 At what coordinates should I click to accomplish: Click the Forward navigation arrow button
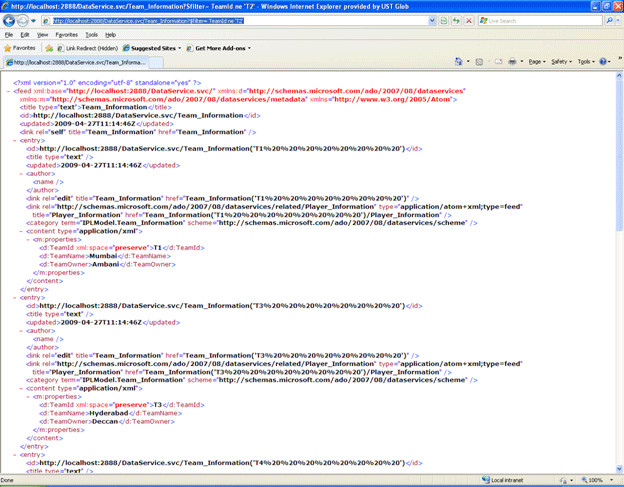(23, 21)
